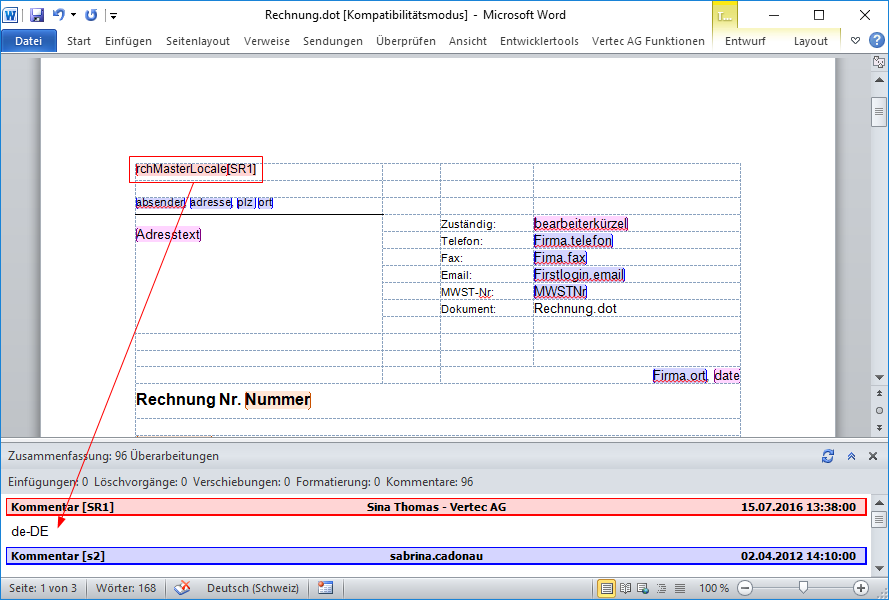The image size is (889, 600).
Task: Collapse the ribbon with the chevron
Action: tap(855, 41)
